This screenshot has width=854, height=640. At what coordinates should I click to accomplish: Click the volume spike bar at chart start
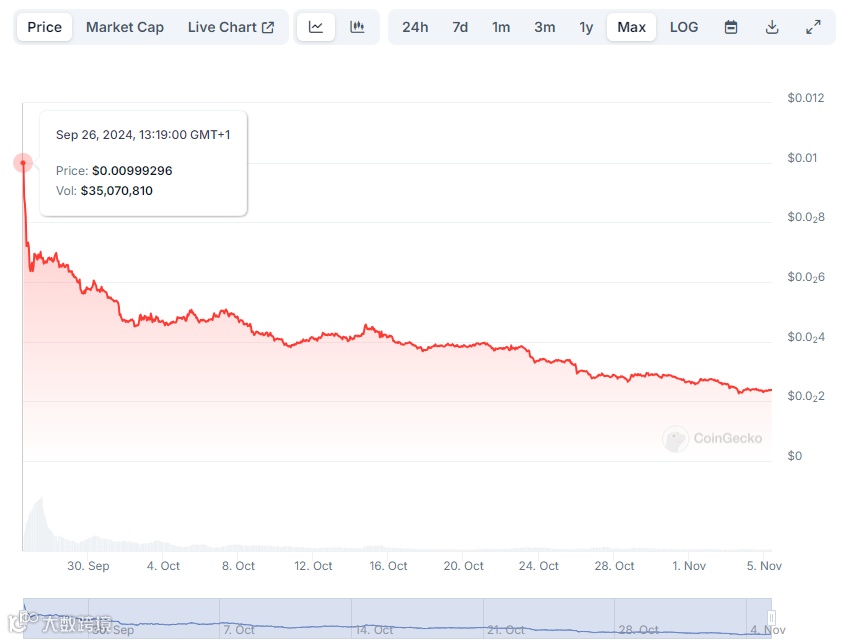point(39,524)
